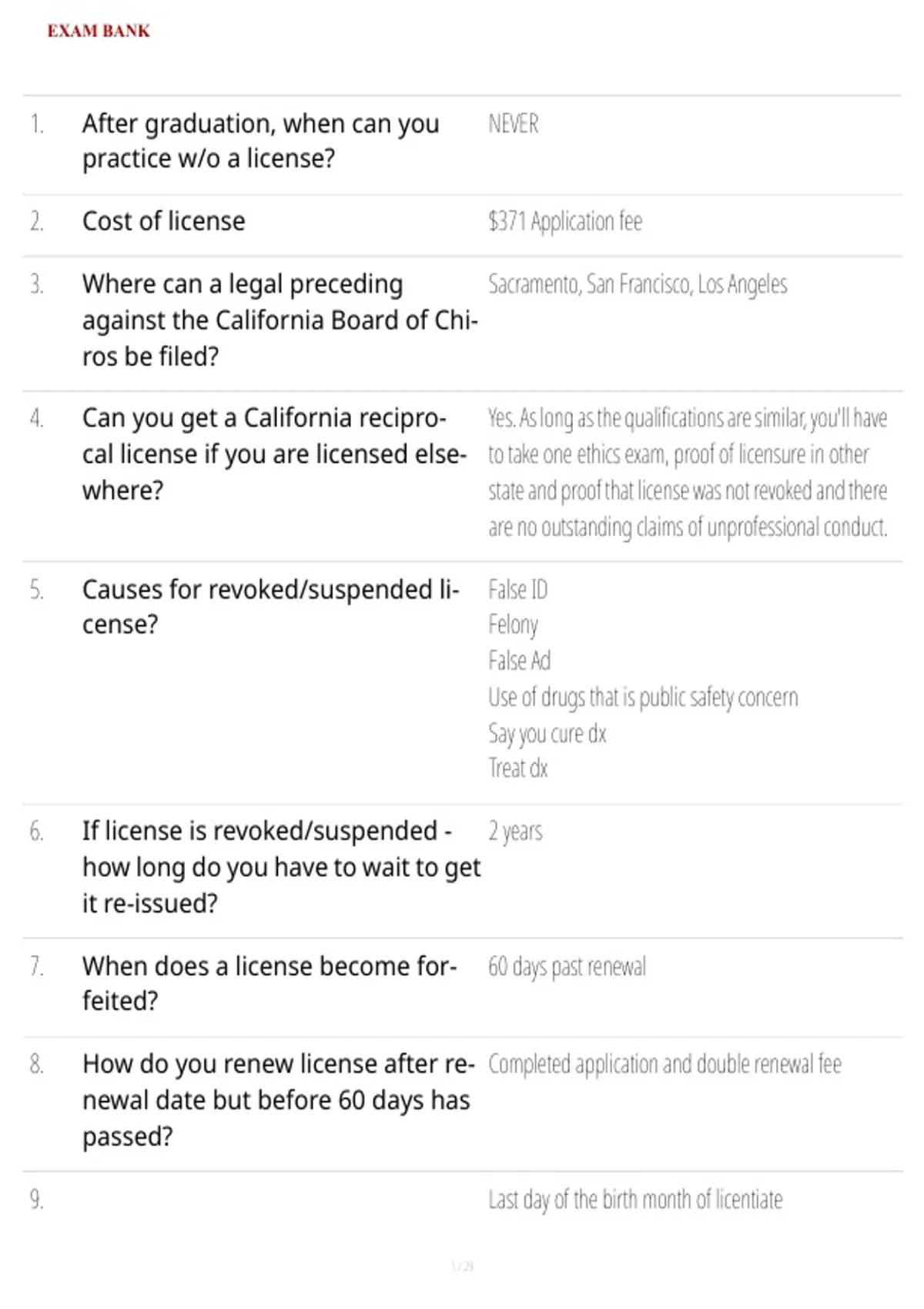Click Last day of birth month answer
924x1309 pixels.
(x=635, y=1200)
